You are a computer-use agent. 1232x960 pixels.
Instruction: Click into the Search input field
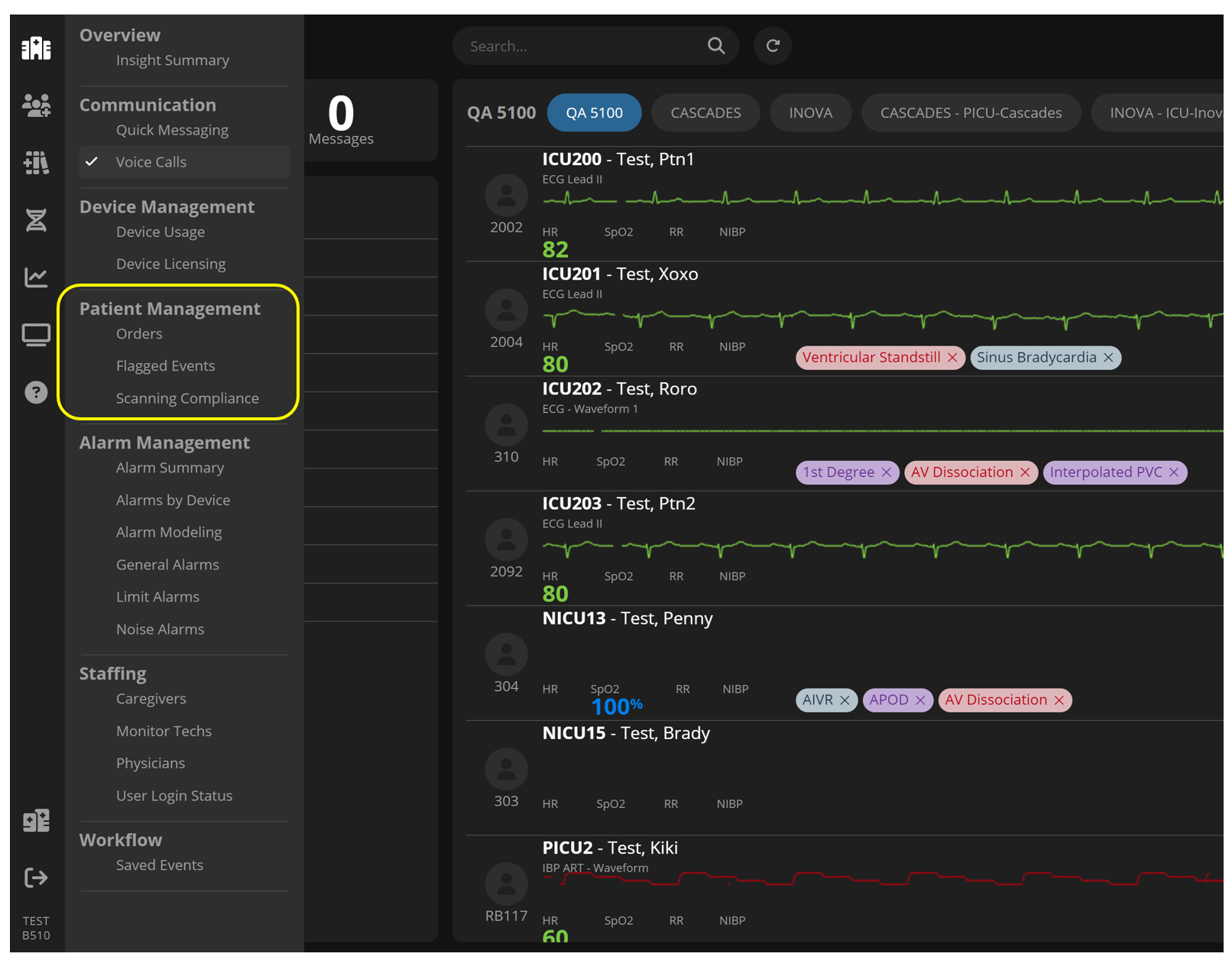(581, 47)
